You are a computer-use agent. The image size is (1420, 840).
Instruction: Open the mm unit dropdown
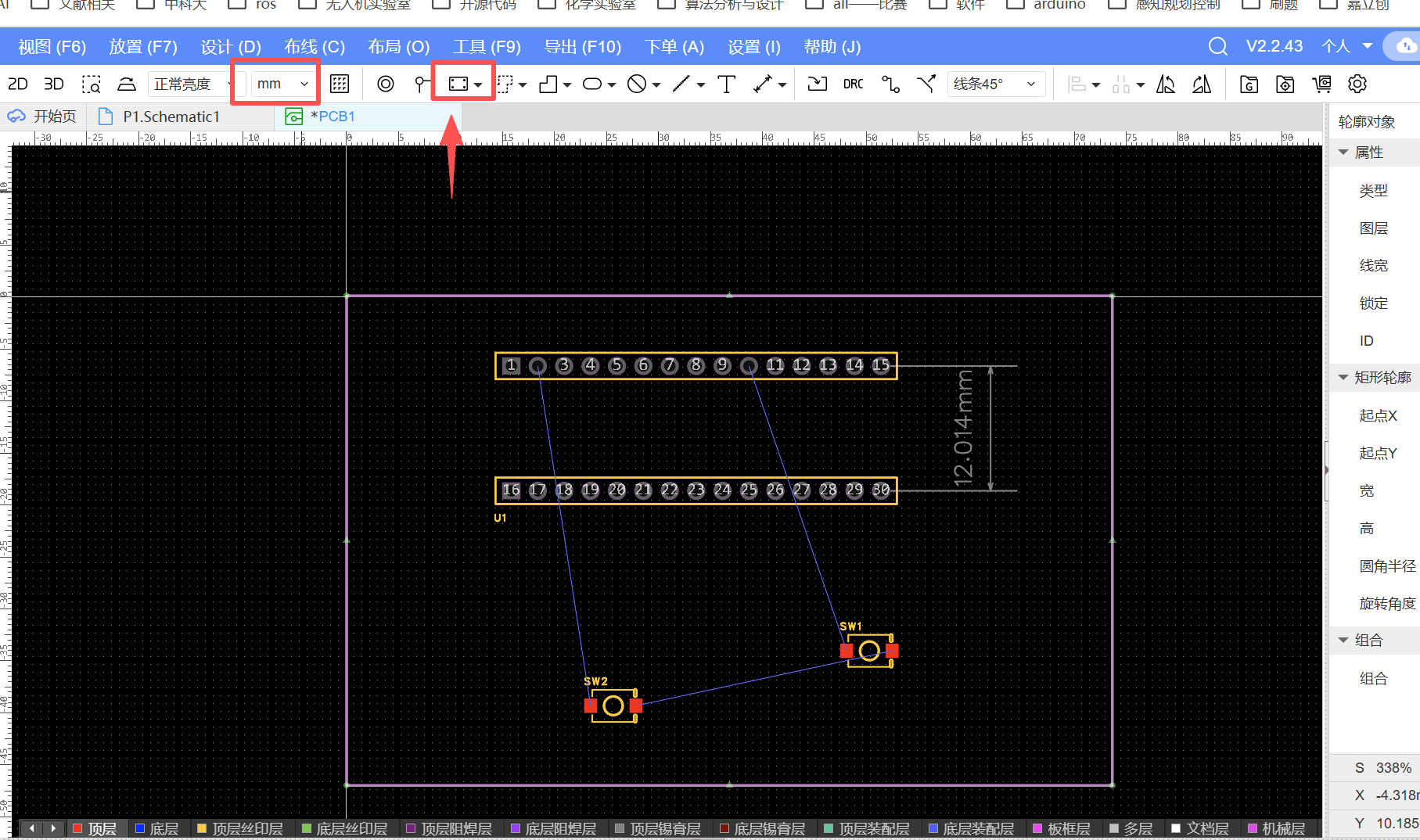(x=283, y=84)
